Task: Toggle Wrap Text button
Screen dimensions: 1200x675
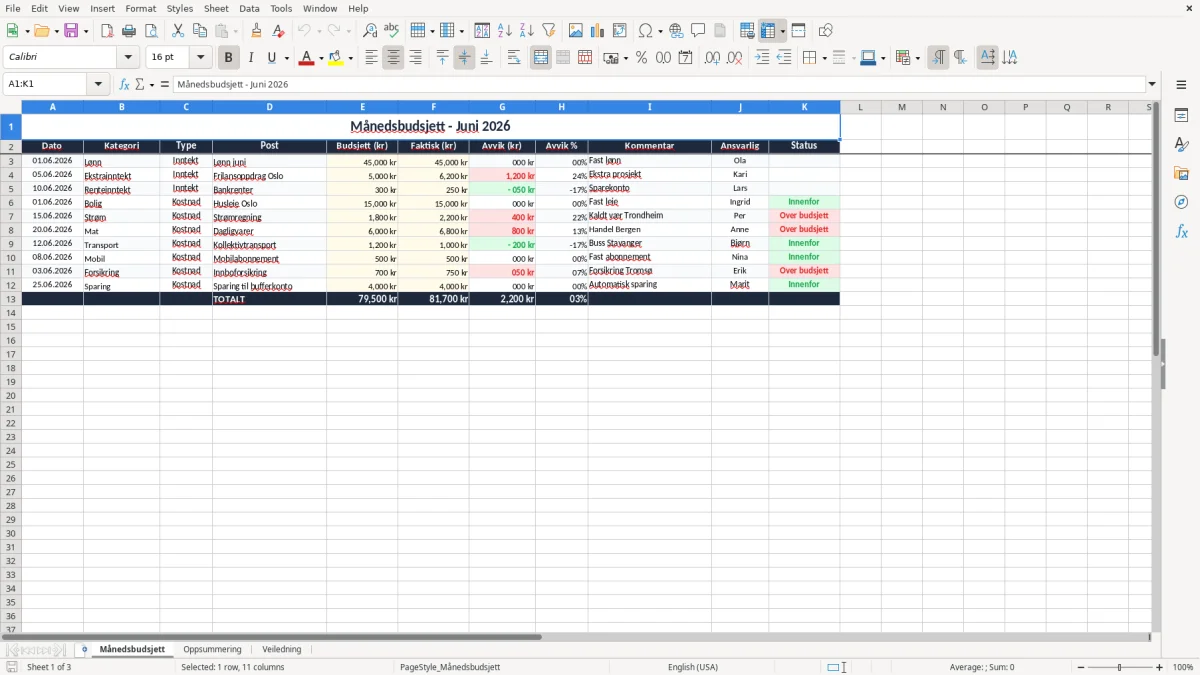Action: pos(514,58)
